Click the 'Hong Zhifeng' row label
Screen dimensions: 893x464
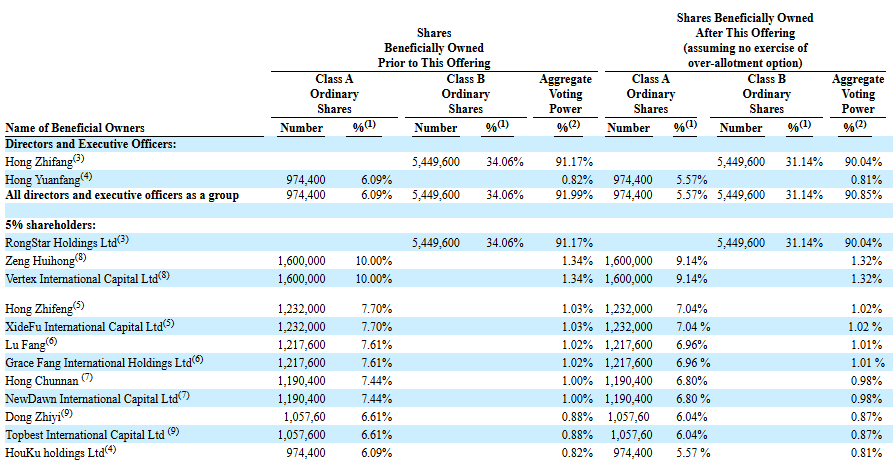coord(39,309)
